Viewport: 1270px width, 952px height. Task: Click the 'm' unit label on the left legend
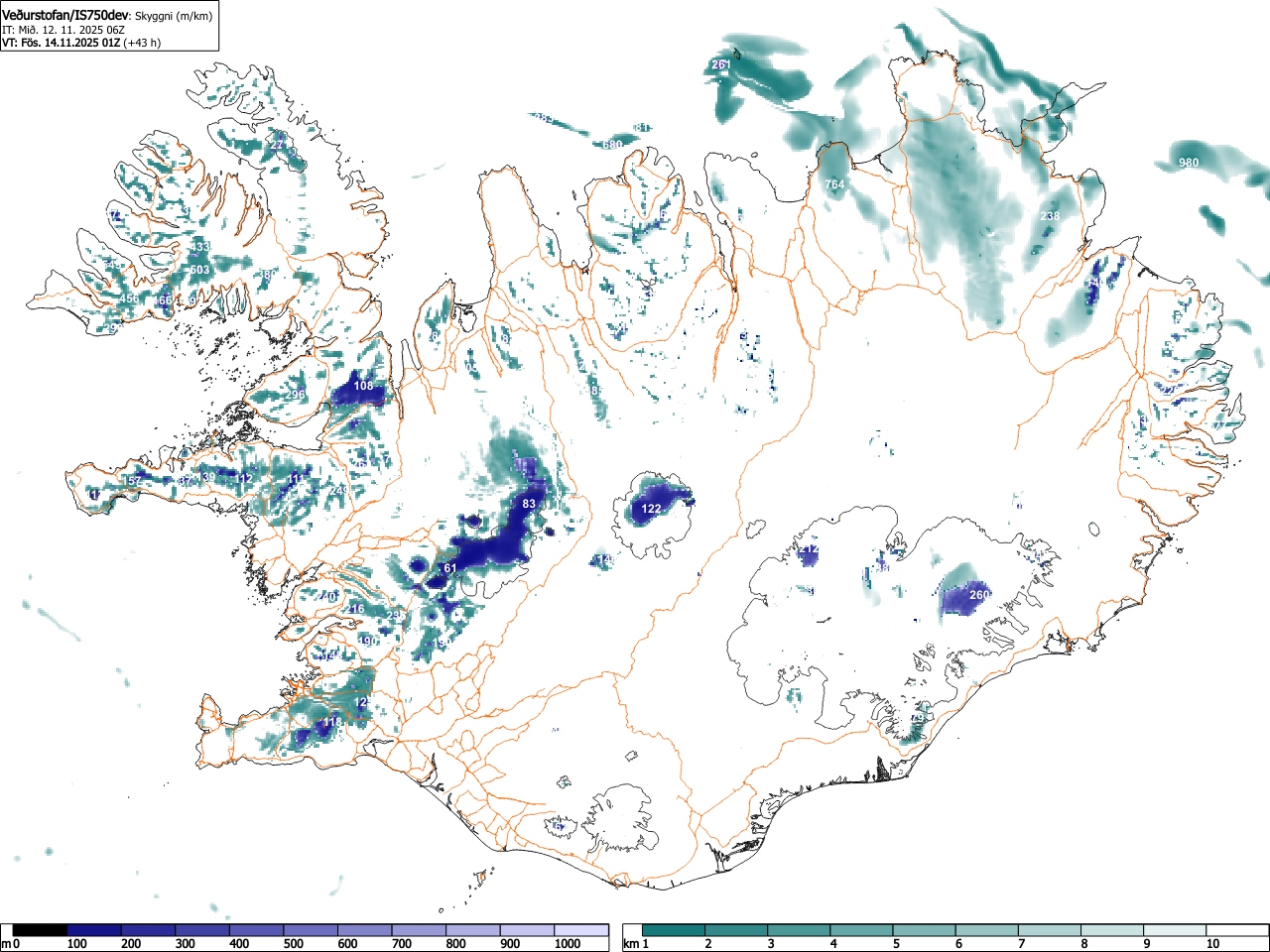[x=6, y=944]
